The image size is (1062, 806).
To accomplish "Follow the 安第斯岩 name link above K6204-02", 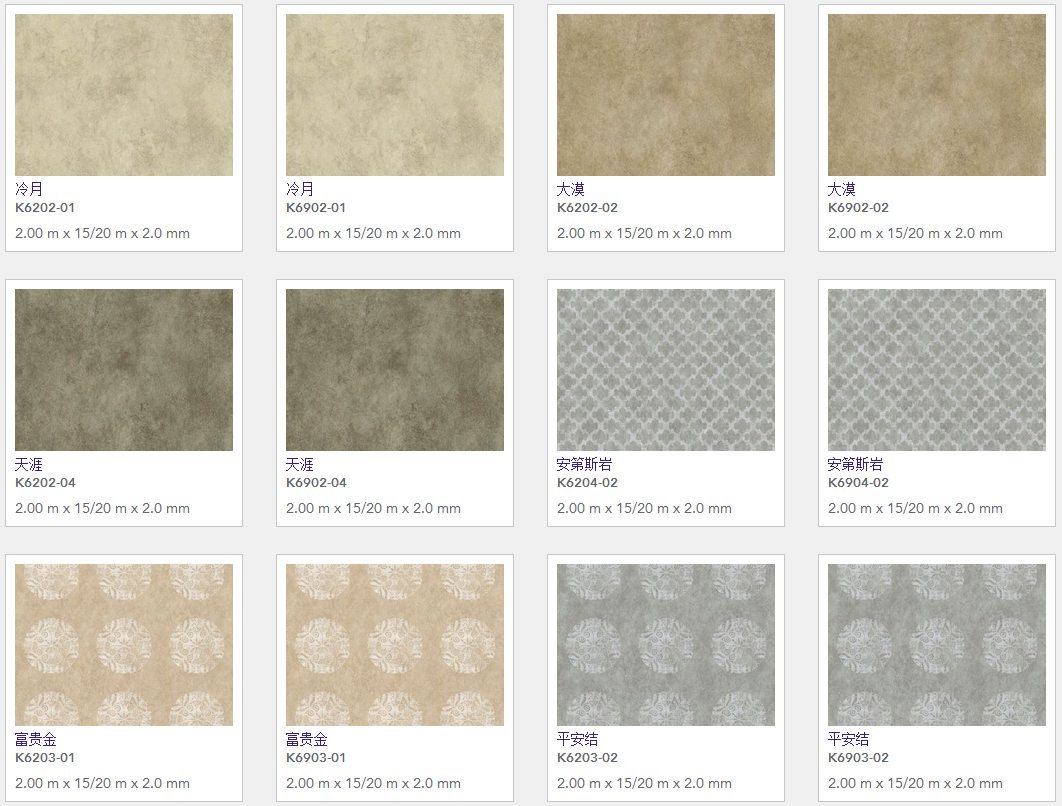I will coord(585,464).
